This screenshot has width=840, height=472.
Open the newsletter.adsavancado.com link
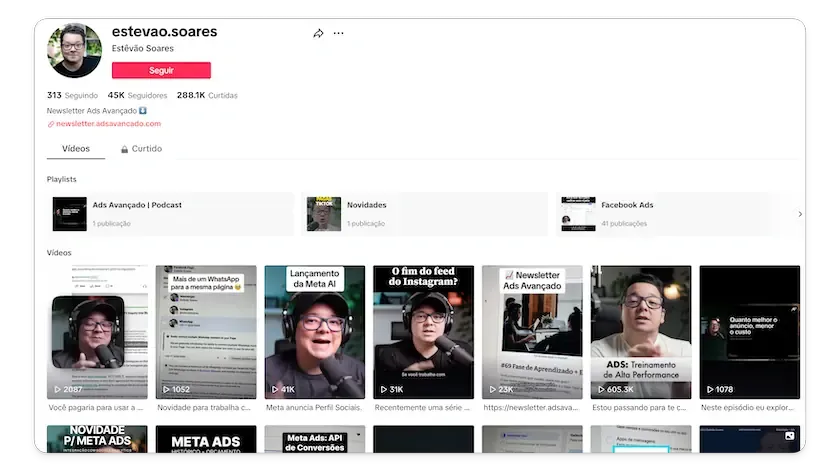tap(108, 124)
